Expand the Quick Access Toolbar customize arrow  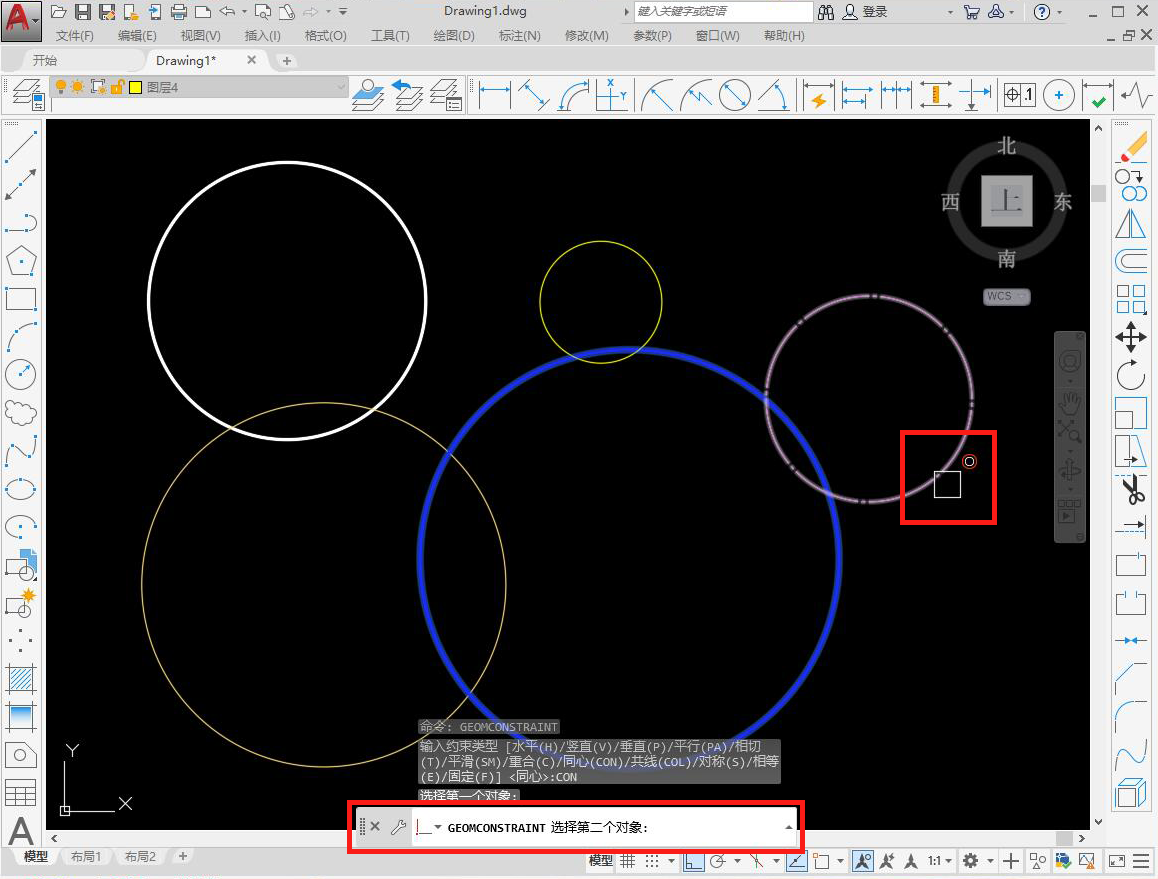(x=343, y=12)
